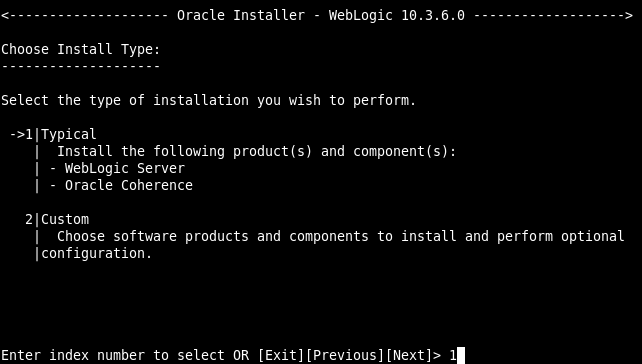Click the [Previous] option in the prompt
642x364 pixels.
(345, 355)
